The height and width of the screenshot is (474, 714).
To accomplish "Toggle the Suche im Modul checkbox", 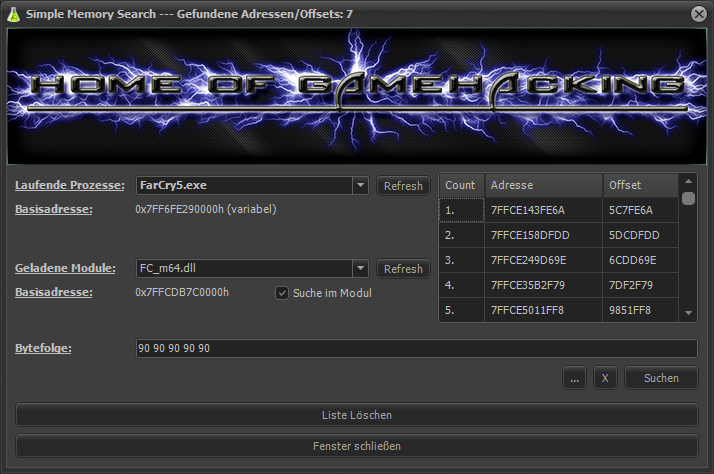I will pyautogui.click(x=282, y=293).
